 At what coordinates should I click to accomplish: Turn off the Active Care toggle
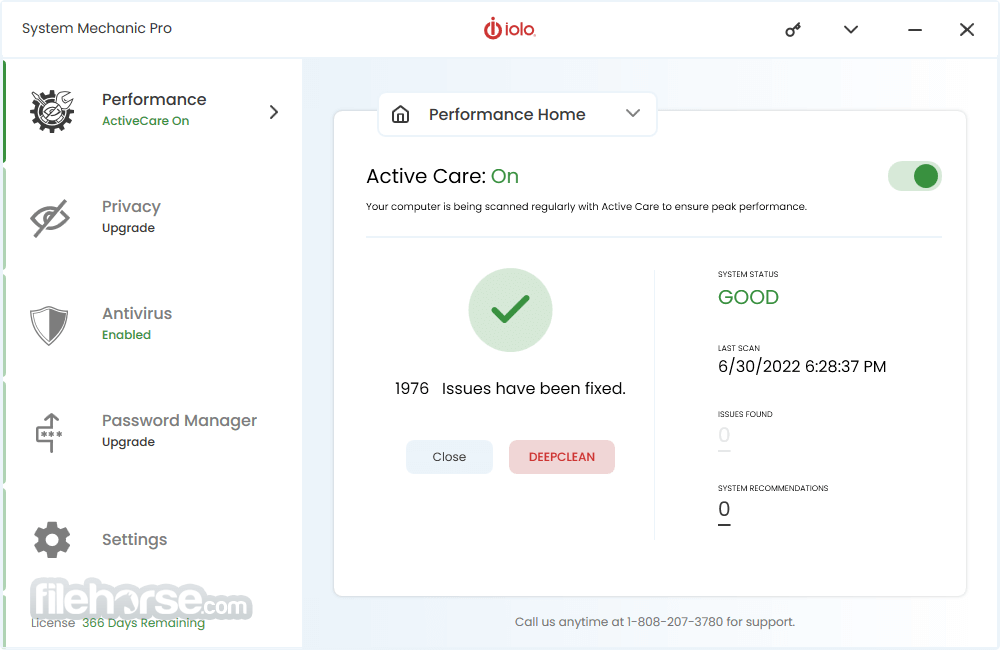pyautogui.click(x=915, y=176)
